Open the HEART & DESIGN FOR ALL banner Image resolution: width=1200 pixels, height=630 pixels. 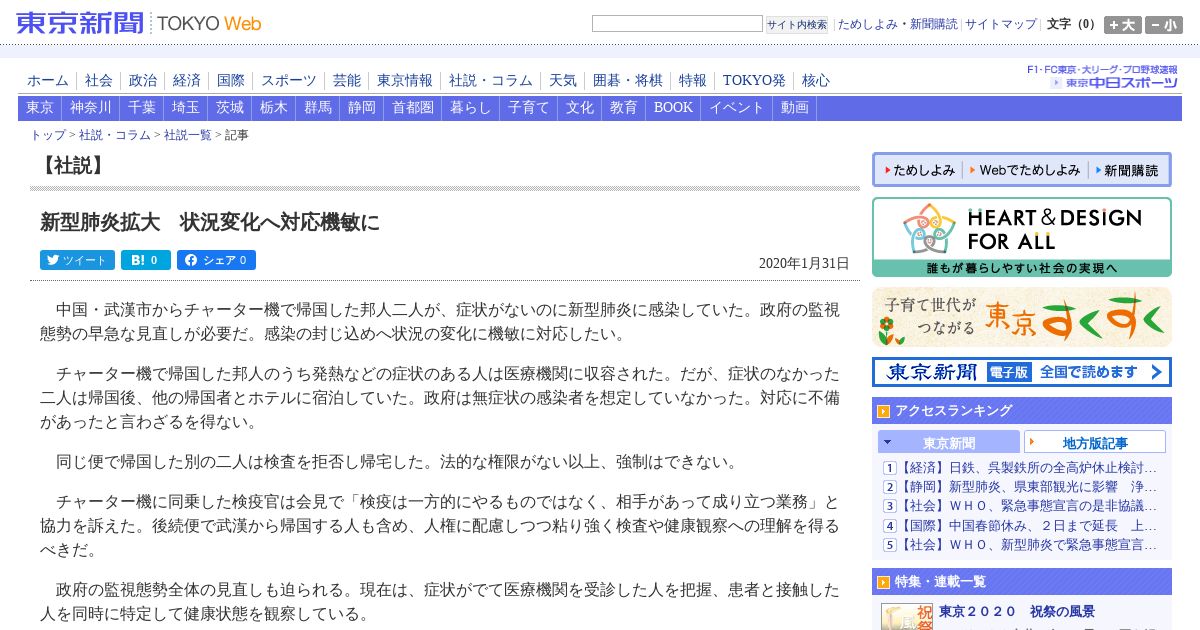tap(1022, 237)
